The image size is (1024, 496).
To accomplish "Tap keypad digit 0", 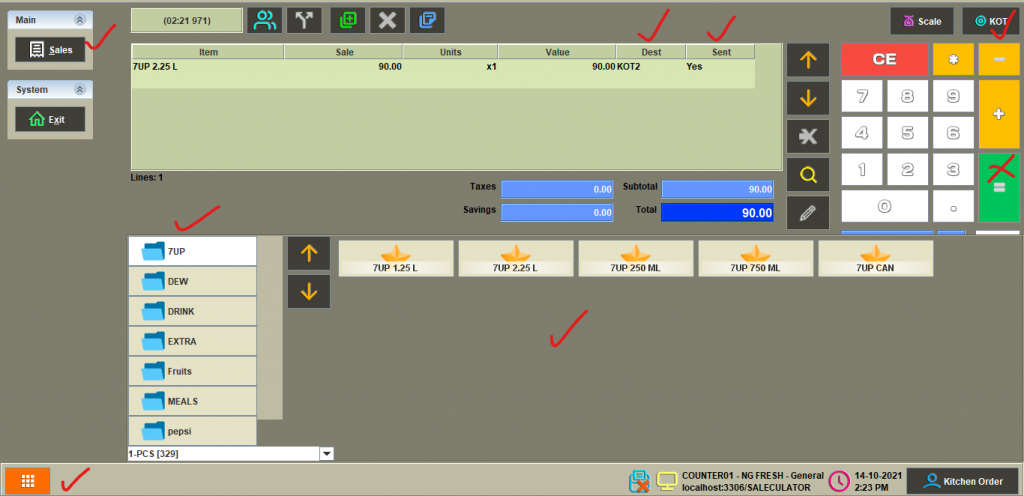I will 884,206.
